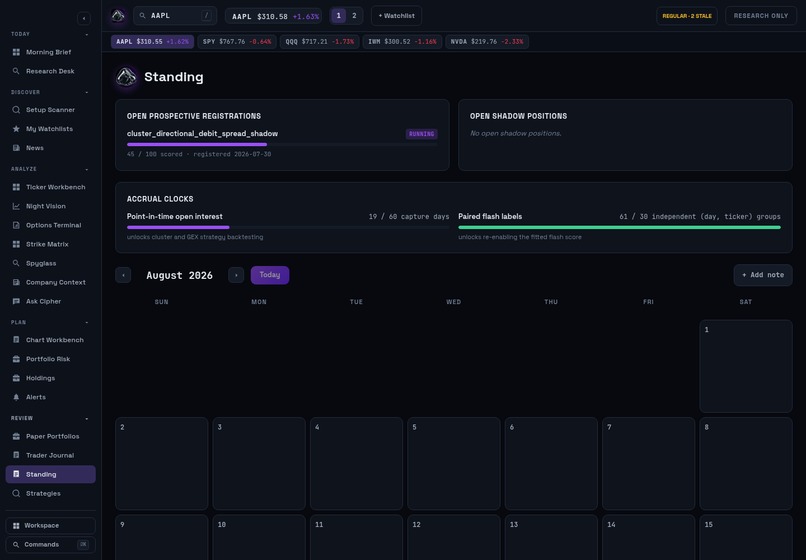Image resolution: width=806 pixels, height=560 pixels.
Task: Add AAPL with + Watchlist button
Action: [396, 16]
